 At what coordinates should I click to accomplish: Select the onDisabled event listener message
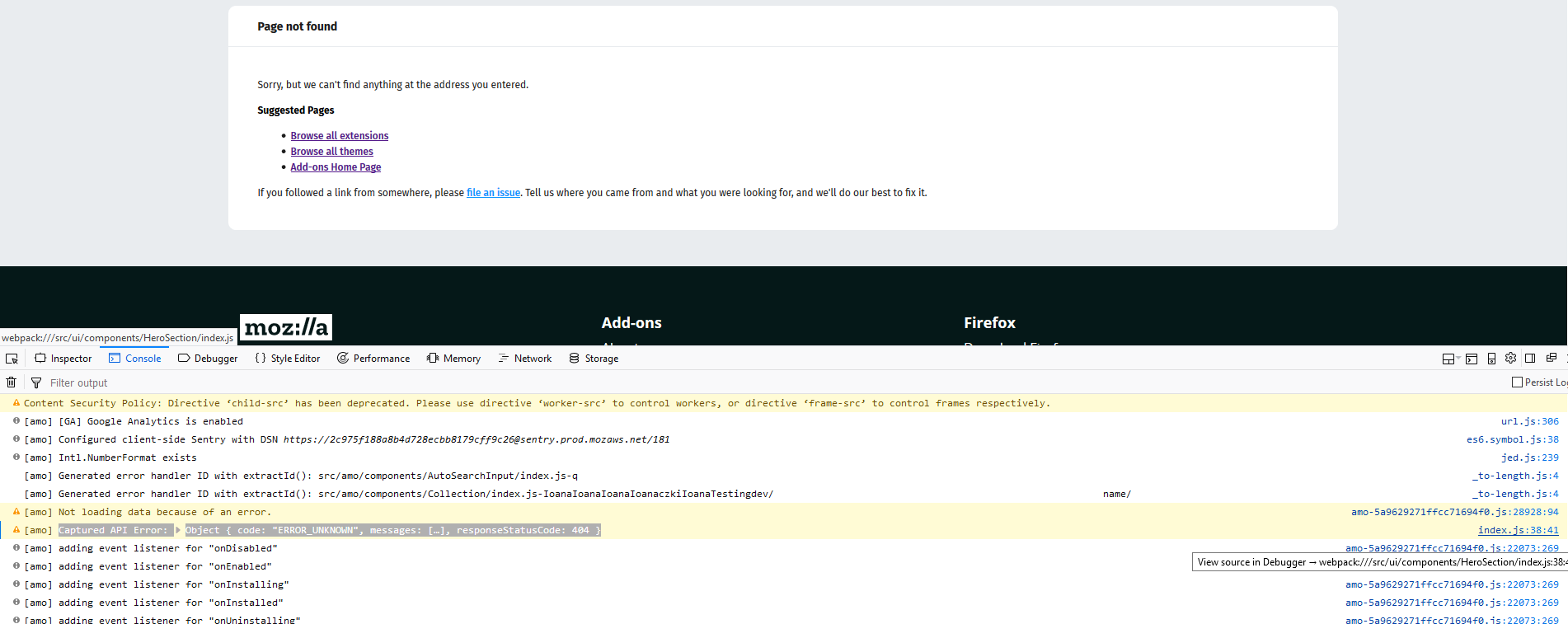[x=151, y=548]
